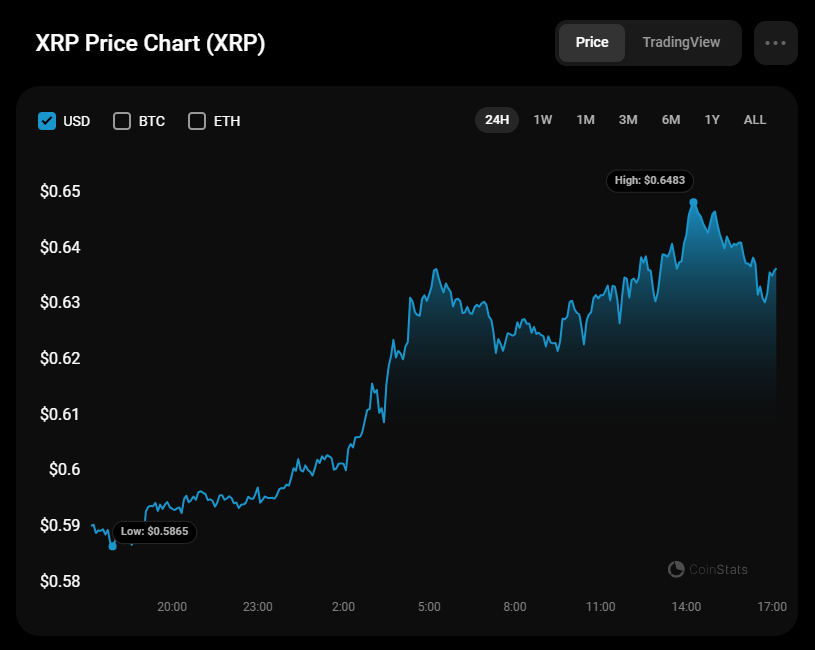The width and height of the screenshot is (815, 650).
Task: Switch to the Price tab
Action: pos(592,43)
